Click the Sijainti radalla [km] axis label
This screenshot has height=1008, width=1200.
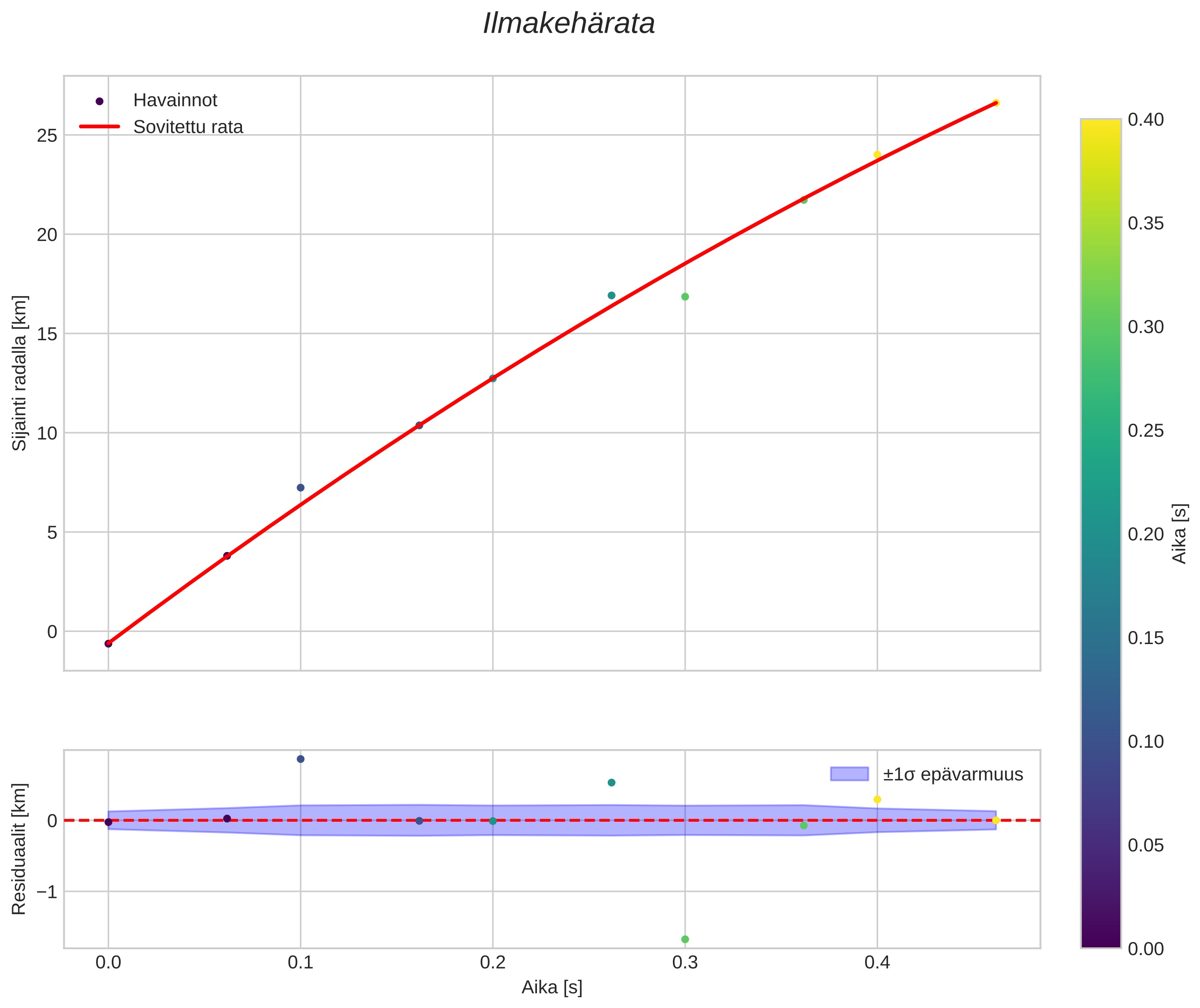tap(19, 373)
